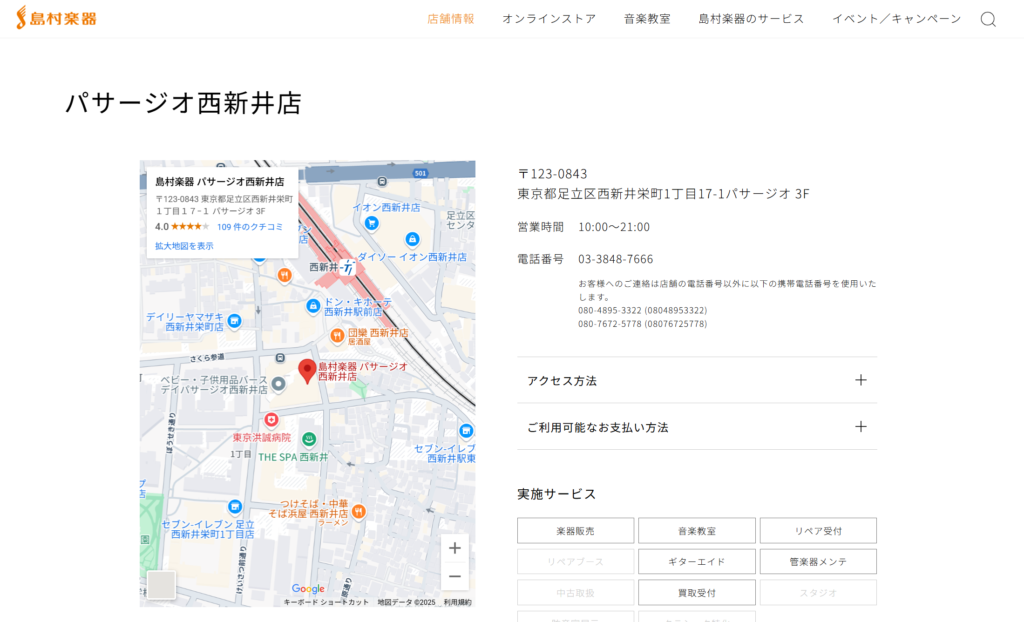1024x622 pixels.
Task: Click phone number 03-3848-7666
Action: coord(615,259)
